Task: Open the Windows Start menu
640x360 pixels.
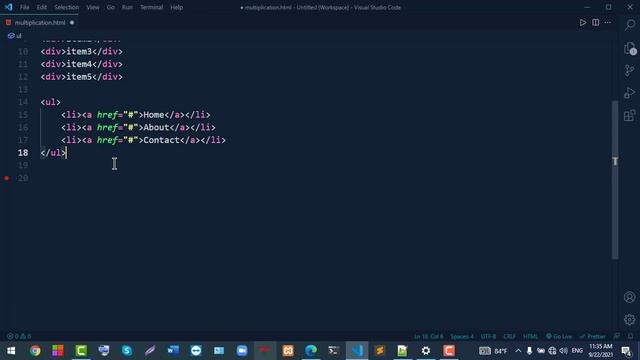Action: point(11,351)
